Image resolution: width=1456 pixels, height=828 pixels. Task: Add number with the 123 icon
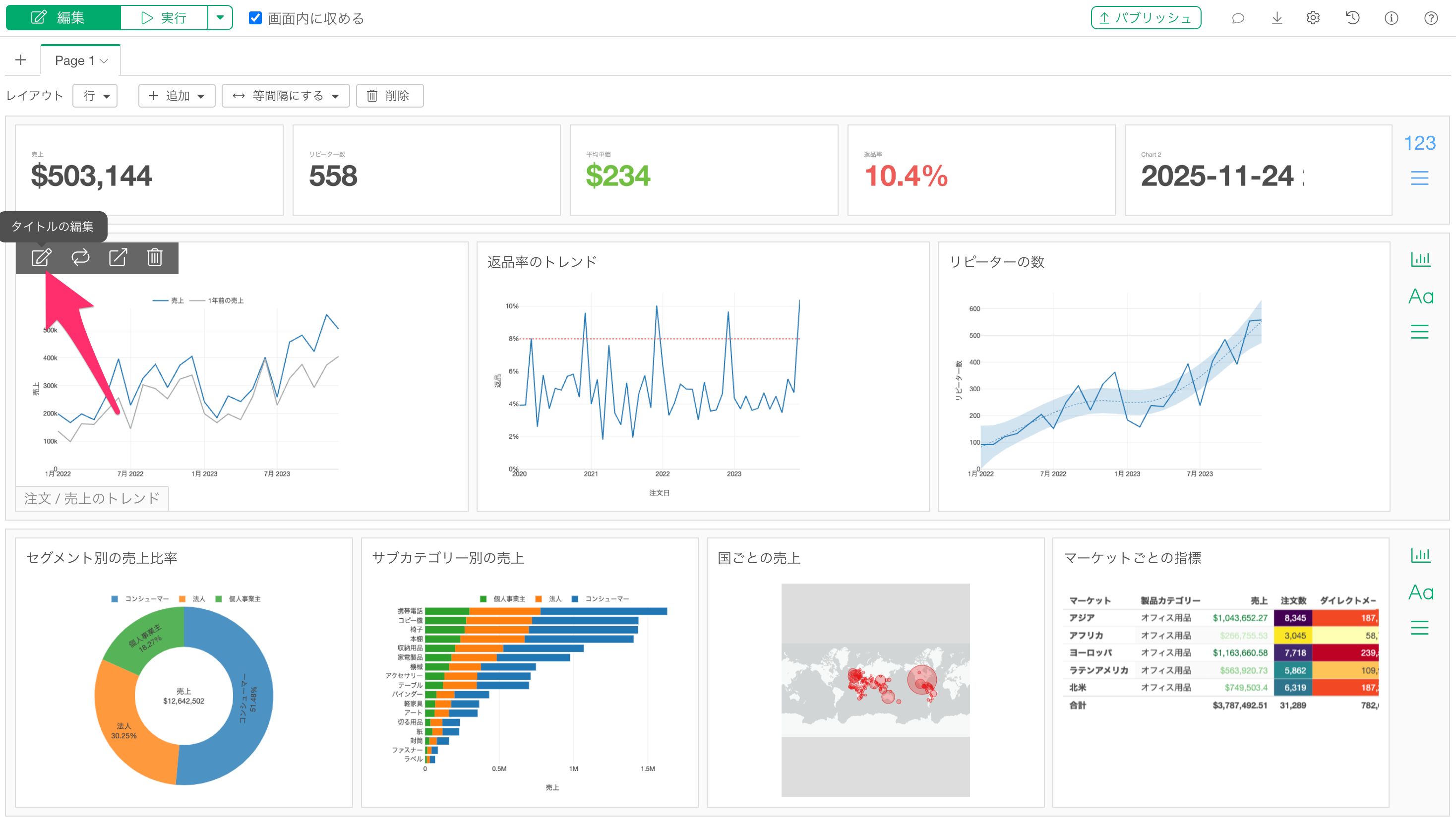(1420, 143)
